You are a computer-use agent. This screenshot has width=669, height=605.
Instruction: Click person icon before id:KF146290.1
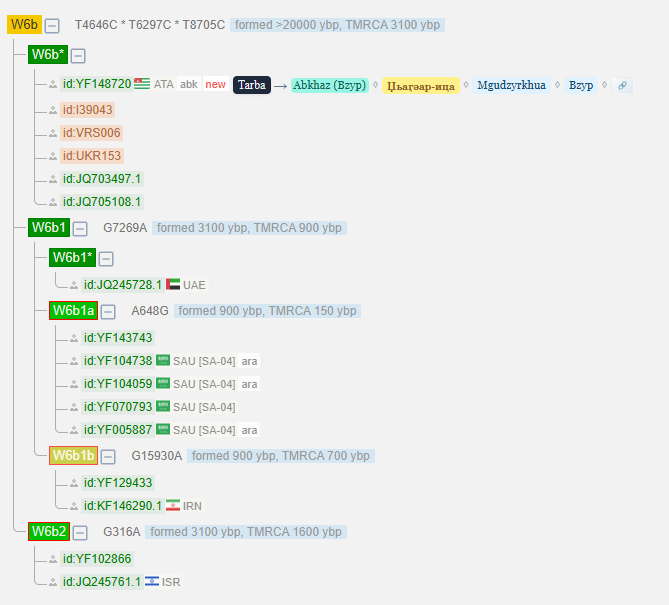(74, 506)
